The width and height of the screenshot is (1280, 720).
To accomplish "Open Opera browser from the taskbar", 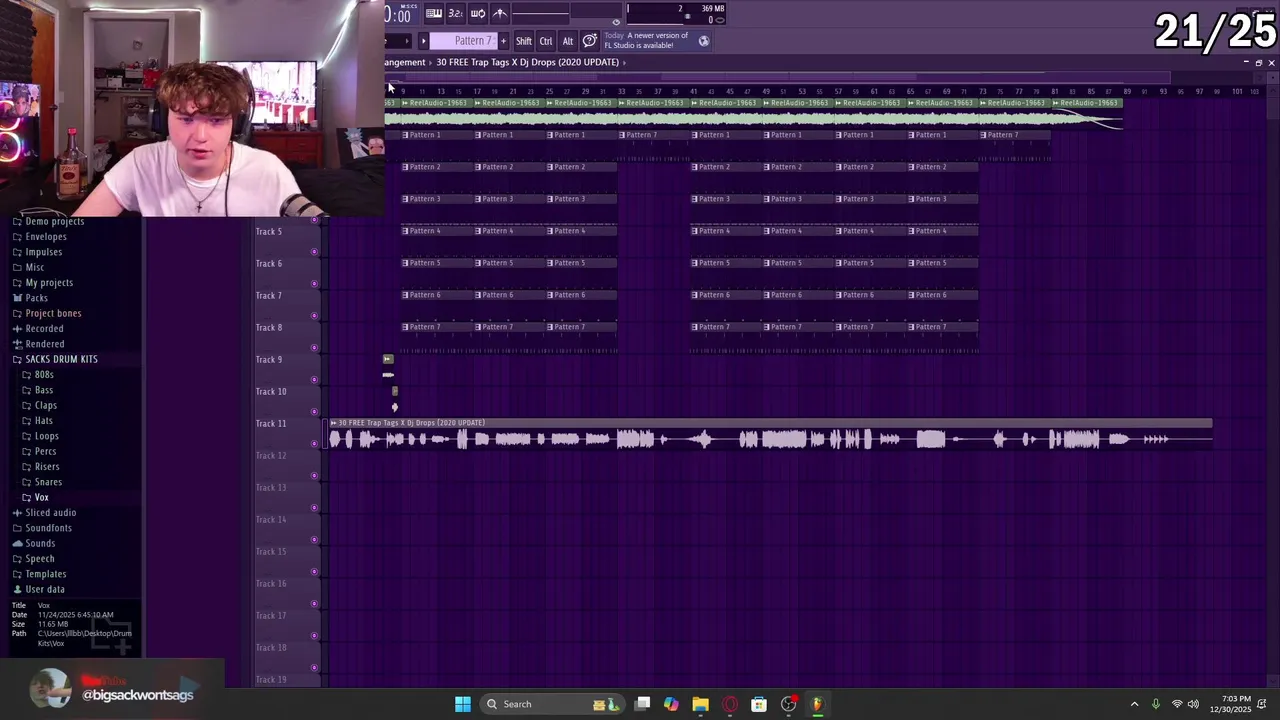I will [730, 704].
